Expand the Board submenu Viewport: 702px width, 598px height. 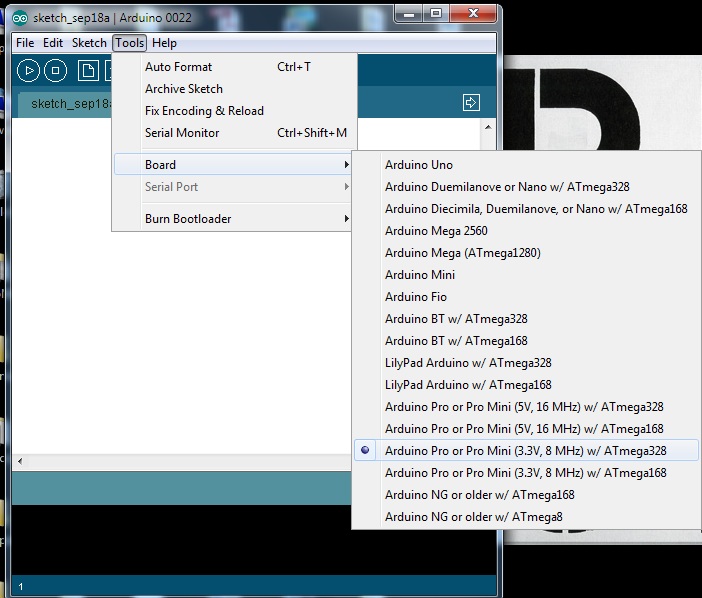coord(234,164)
